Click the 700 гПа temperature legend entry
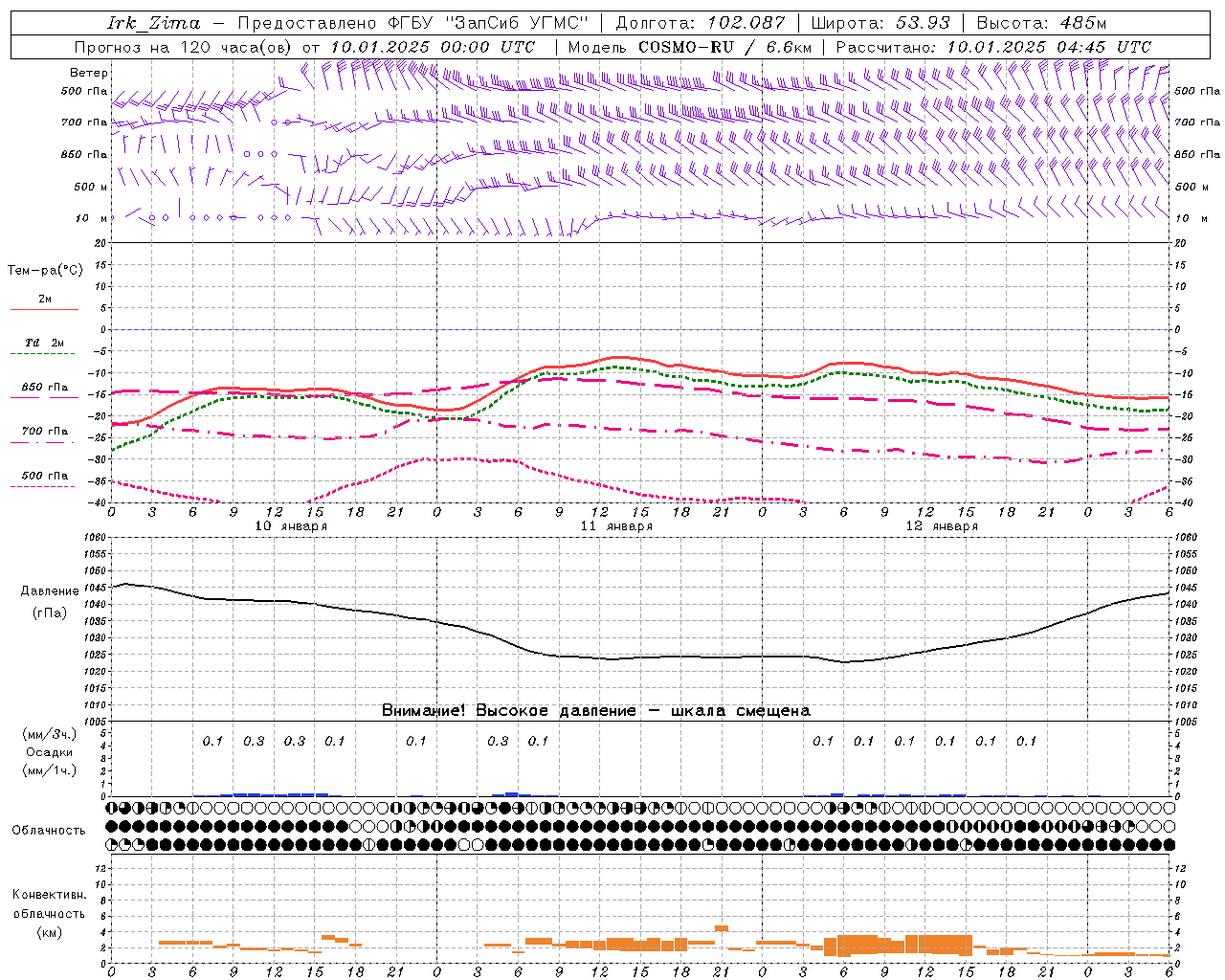The width and height of the screenshot is (1225, 980). coord(45,432)
